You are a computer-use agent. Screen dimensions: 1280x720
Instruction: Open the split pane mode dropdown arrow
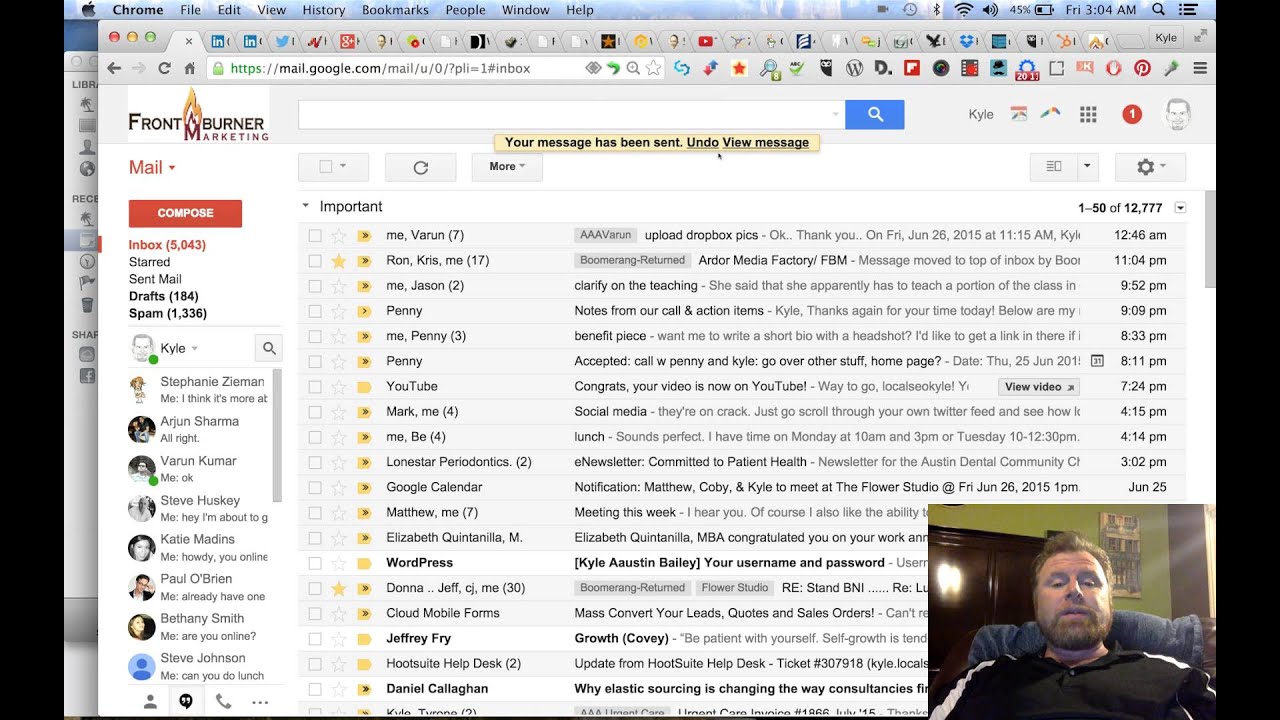[1087, 167]
